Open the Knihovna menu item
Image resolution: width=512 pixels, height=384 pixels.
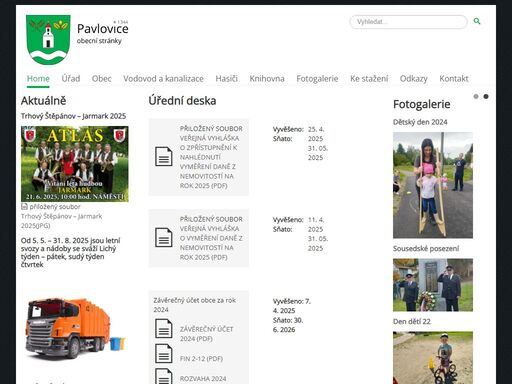(x=267, y=79)
